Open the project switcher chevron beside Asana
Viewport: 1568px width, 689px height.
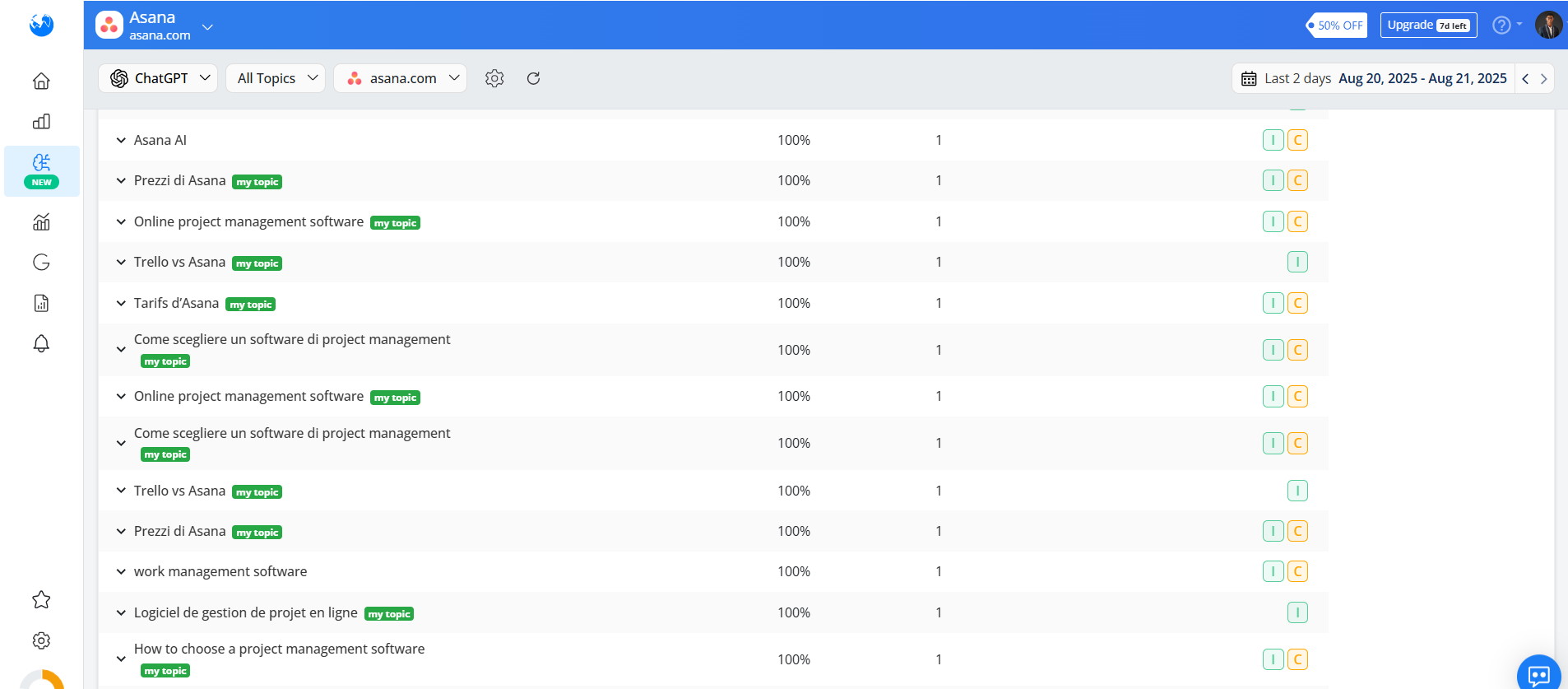(x=207, y=26)
